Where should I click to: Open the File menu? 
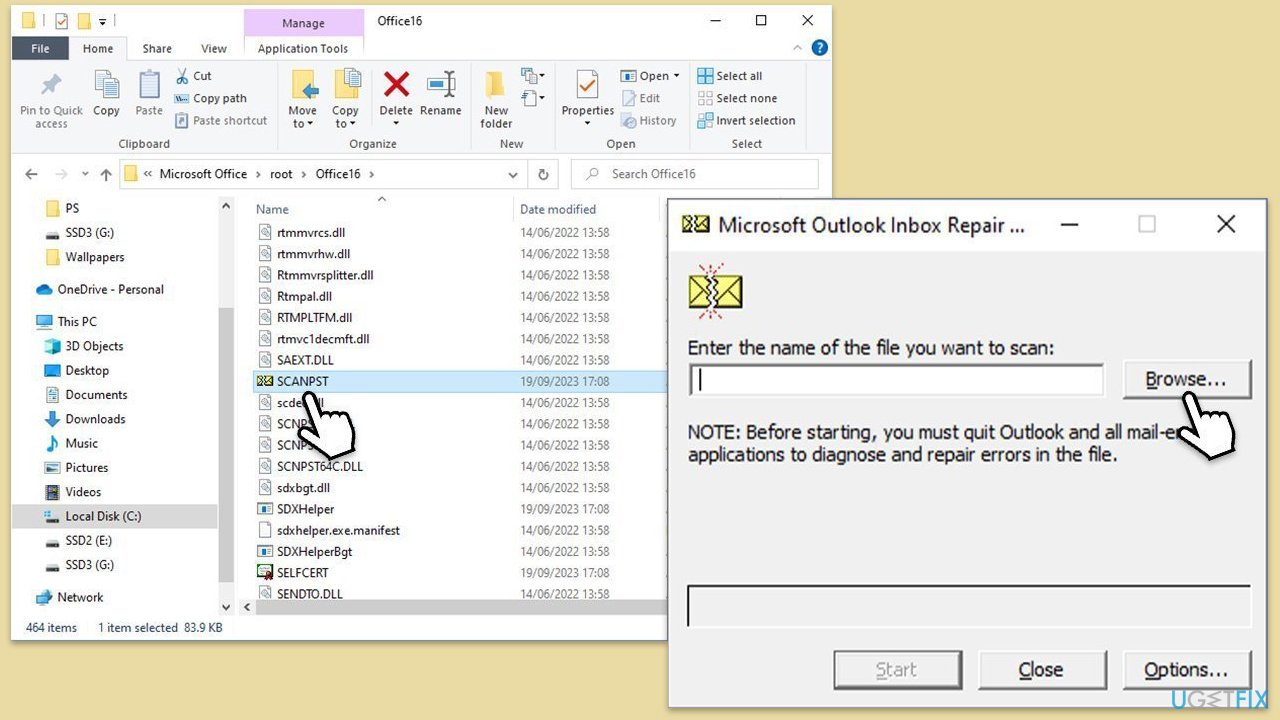coord(41,48)
